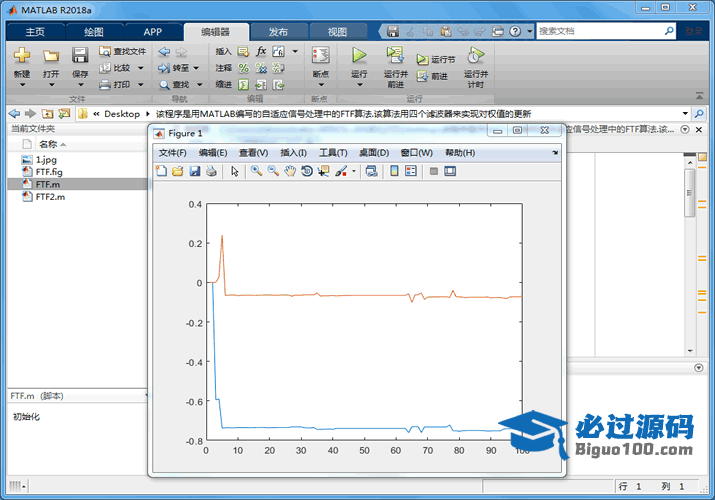This screenshot has width=715, height=500.
Task: Open Figure 1 查看(V) menu
Action: (254, 153)
